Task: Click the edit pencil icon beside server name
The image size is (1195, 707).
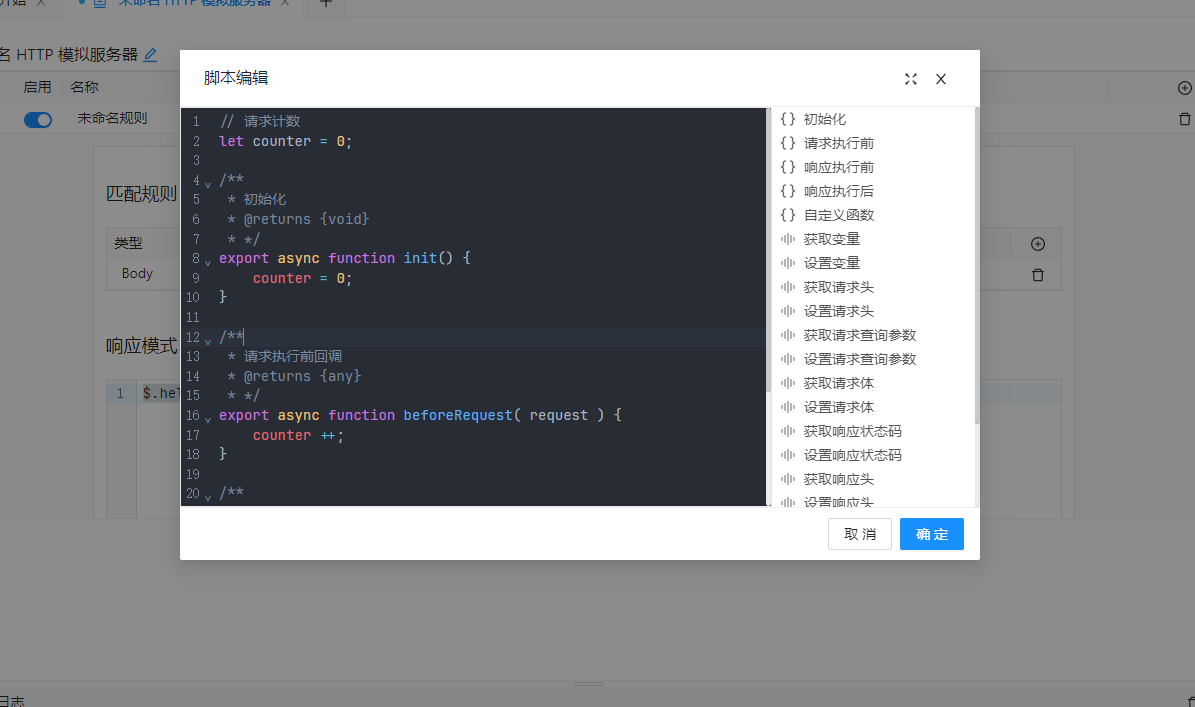Action: pos(151,55)
